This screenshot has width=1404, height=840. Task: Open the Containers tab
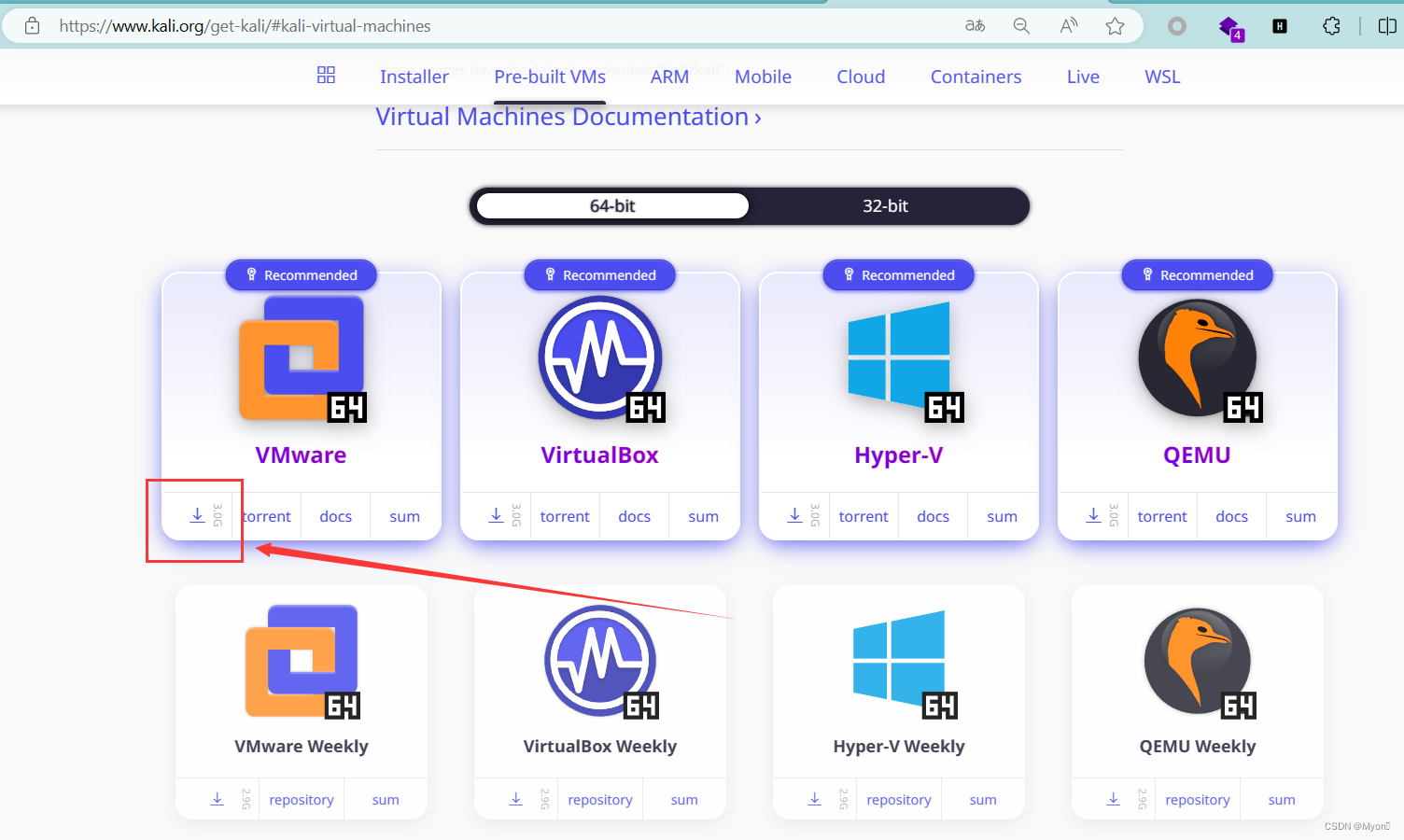coord(976,77)
